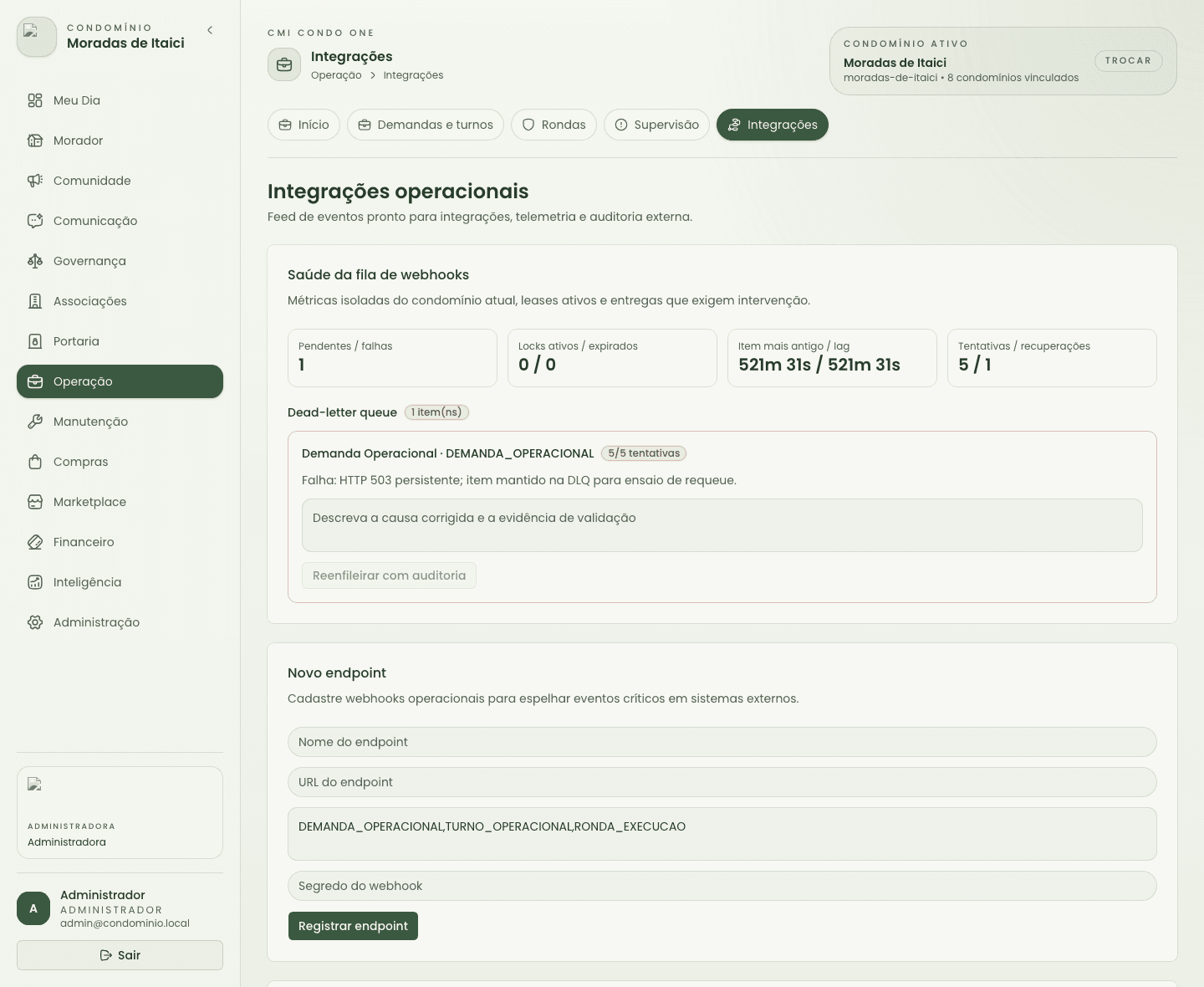
Task: Click the Trocar condomínio button
Action: coord(1128,61)
